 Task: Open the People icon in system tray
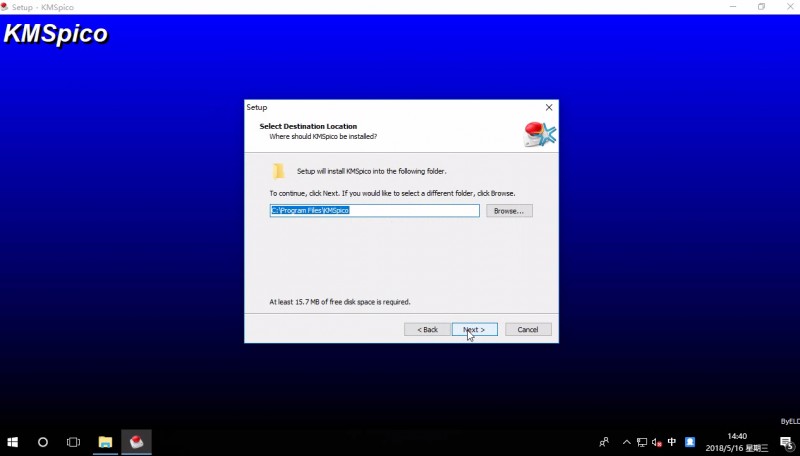(x=604, y=442)
